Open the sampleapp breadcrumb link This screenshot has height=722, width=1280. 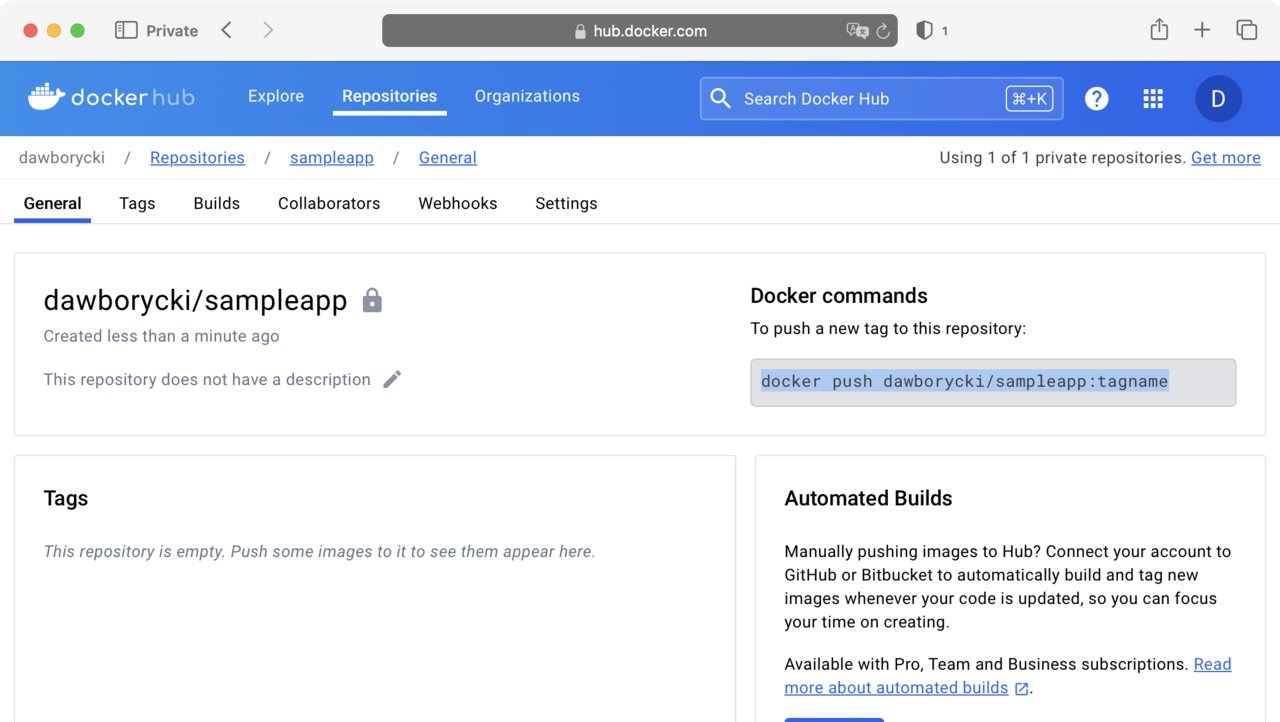tap(331, 157)
